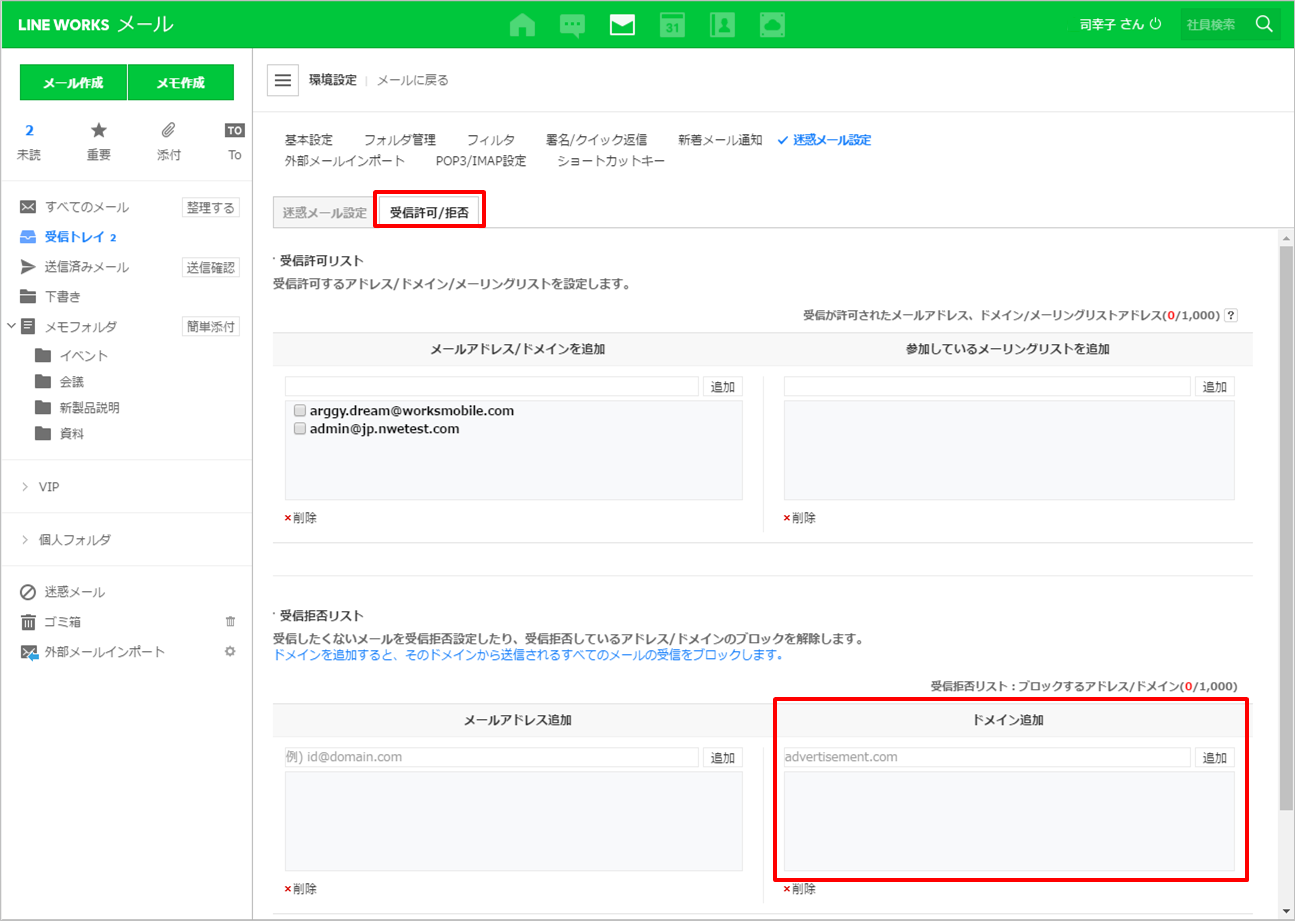Expand the VIP section

(x=25, y=487)
